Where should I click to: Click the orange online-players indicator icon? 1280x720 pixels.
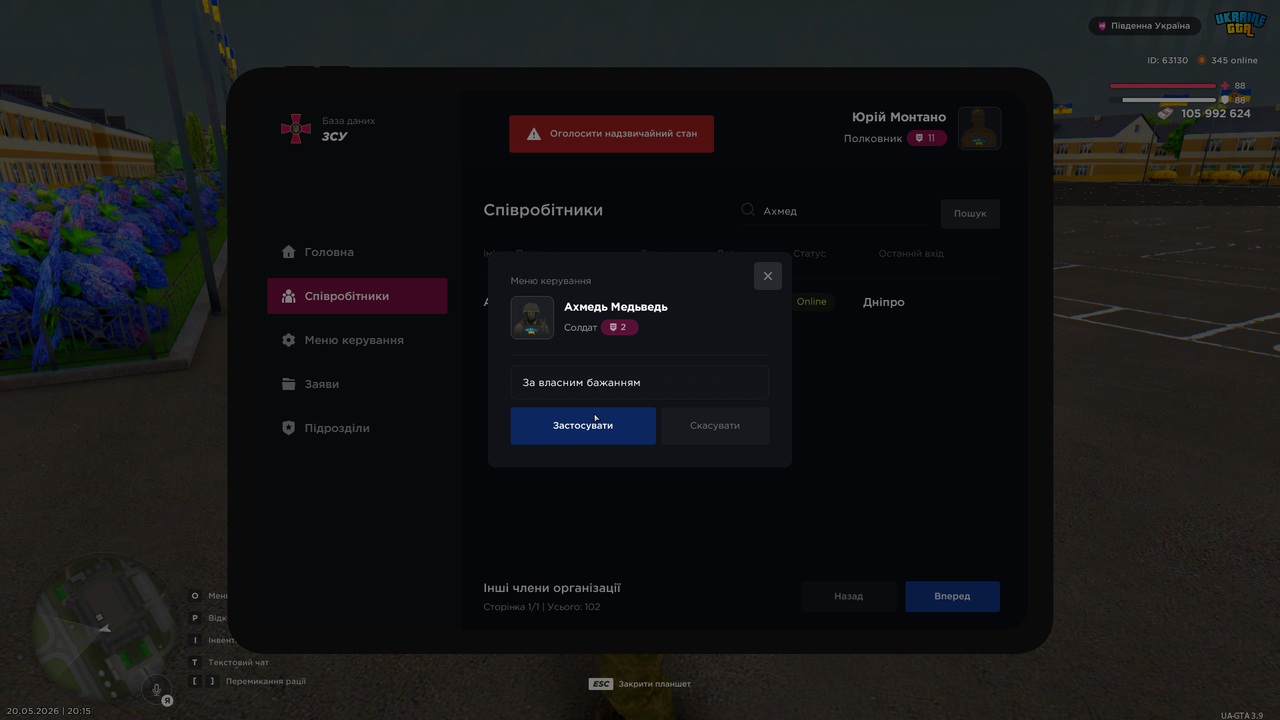click(1202, 60)
